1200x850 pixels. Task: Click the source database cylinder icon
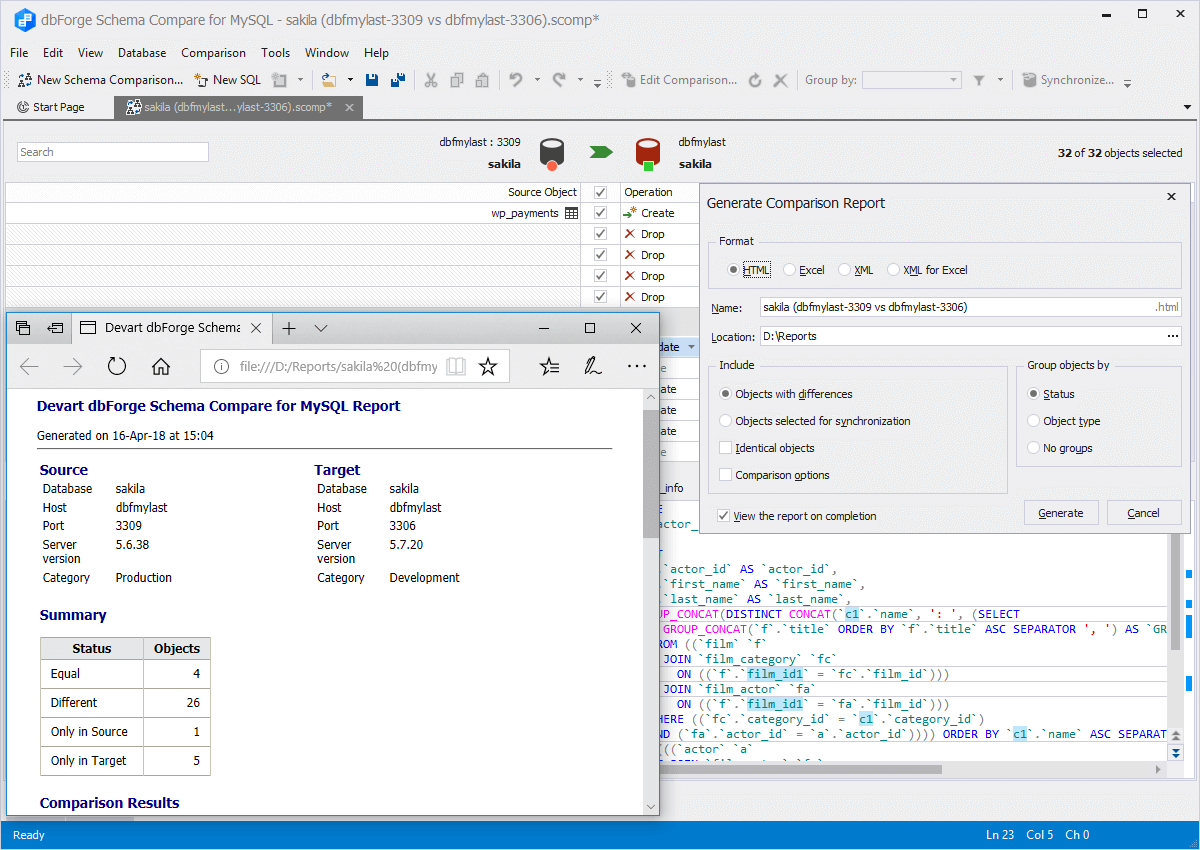(x=552, y=153)
